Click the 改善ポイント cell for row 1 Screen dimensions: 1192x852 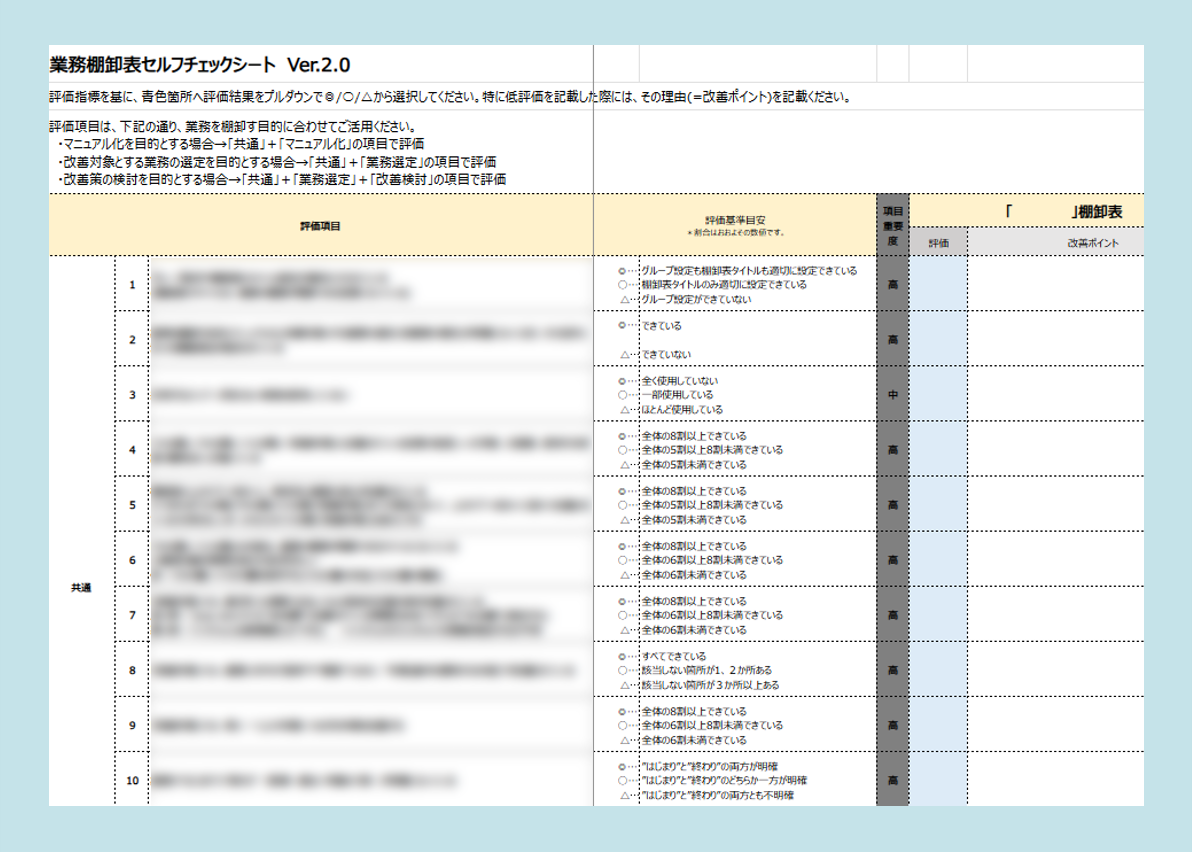1056,283
